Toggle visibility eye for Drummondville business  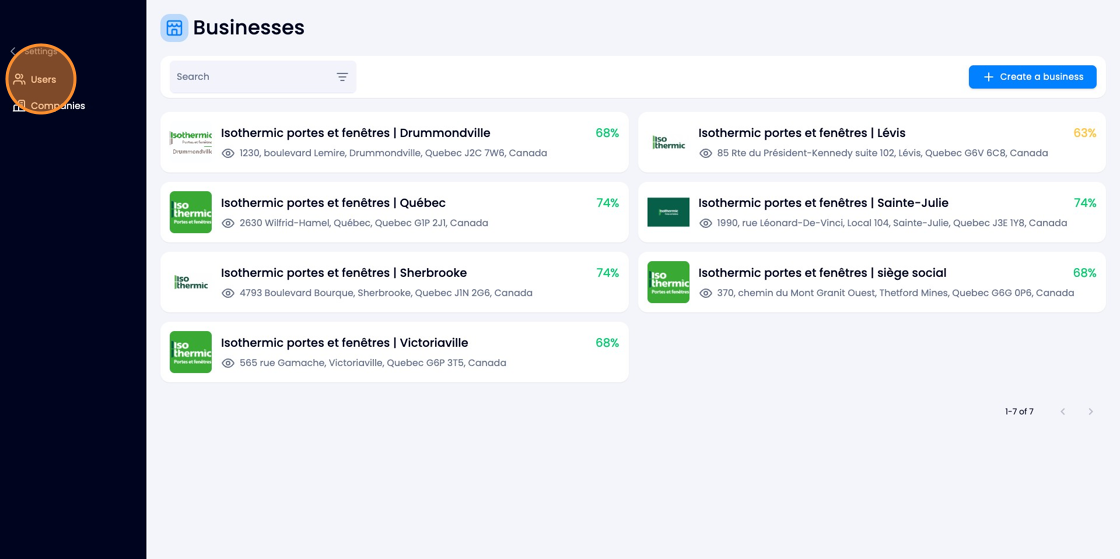(229, 153)
